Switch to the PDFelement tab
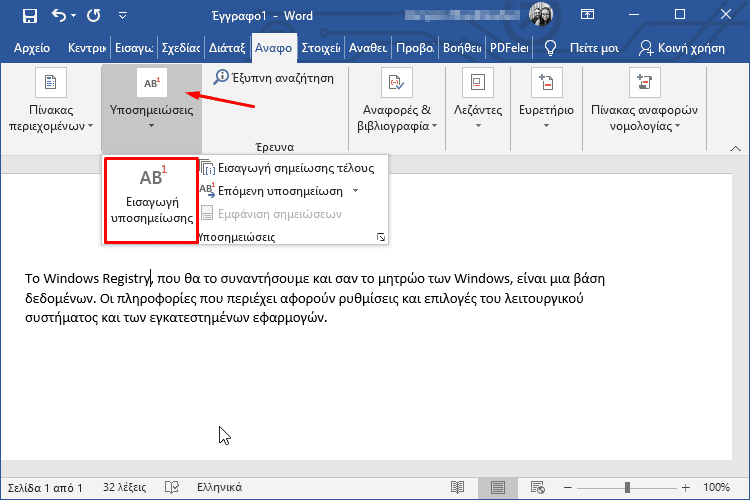750x500 pixels. [509, 48]
